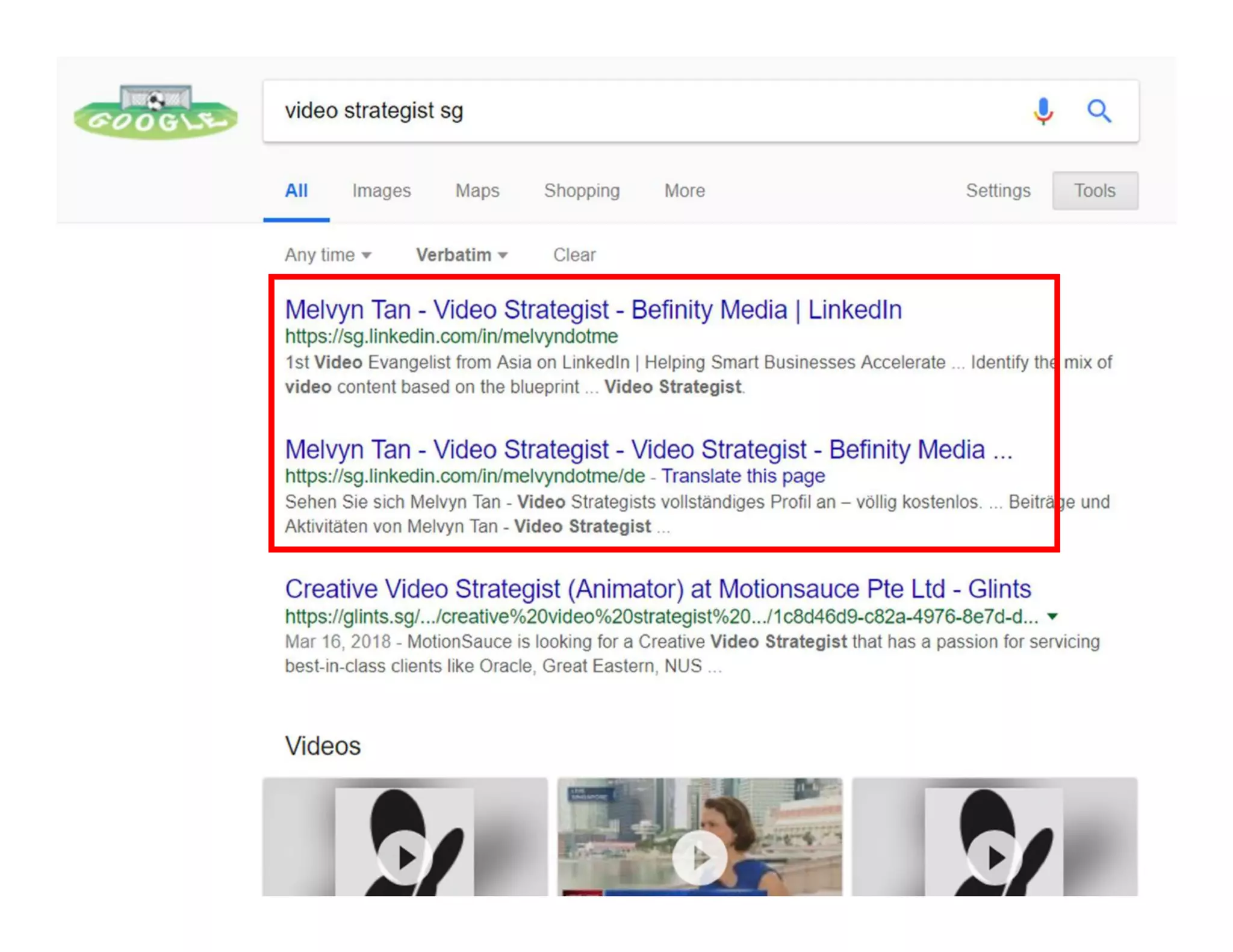Open the Verbatim filter dropdown
1233x952 pixels.
(x=461, y=255)
